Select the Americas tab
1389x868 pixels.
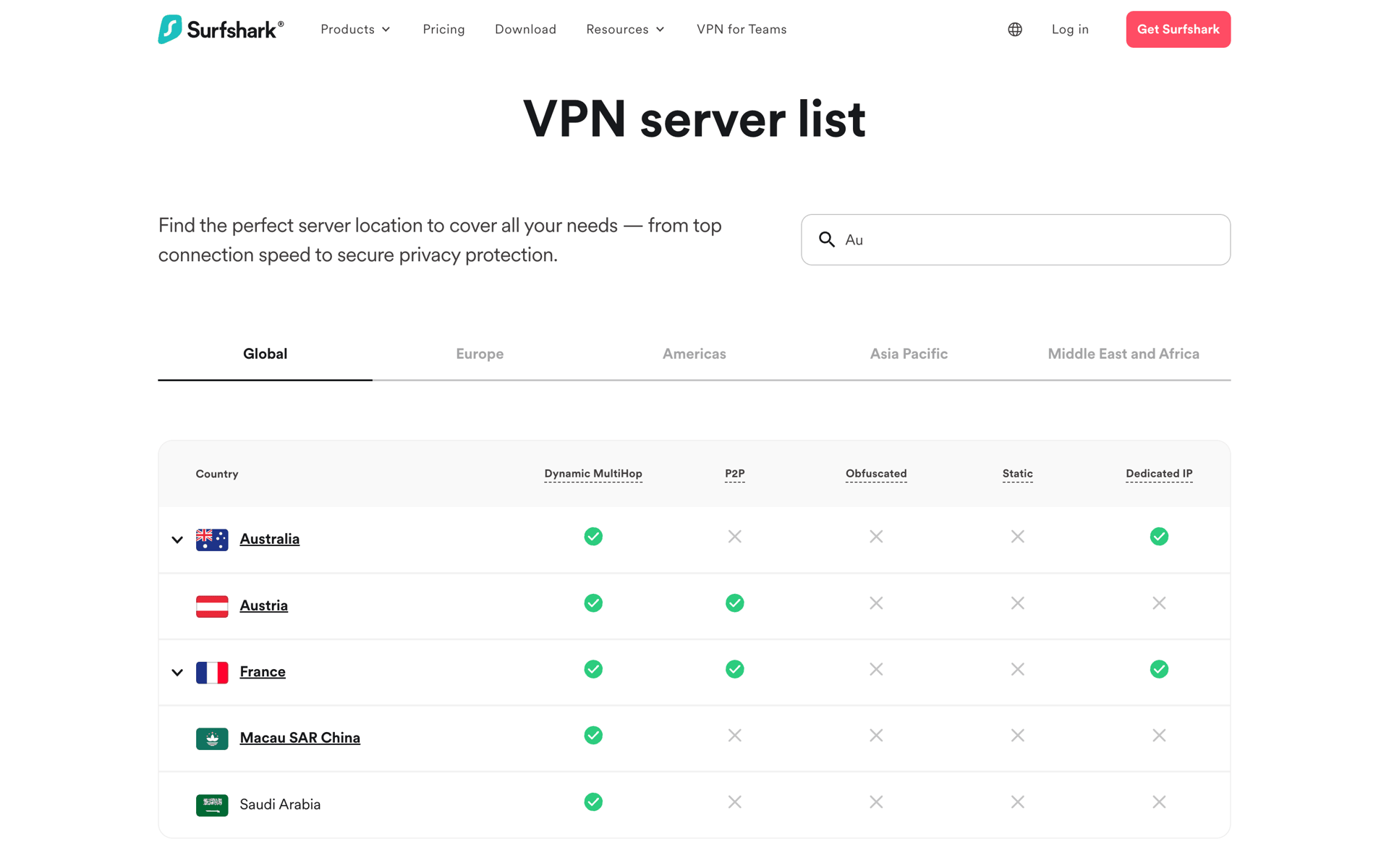point(694,354)
